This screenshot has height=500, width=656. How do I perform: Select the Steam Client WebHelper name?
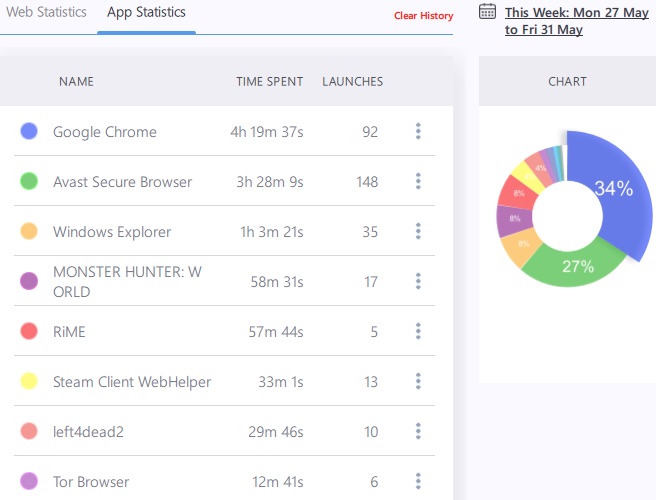pos(132,382)
